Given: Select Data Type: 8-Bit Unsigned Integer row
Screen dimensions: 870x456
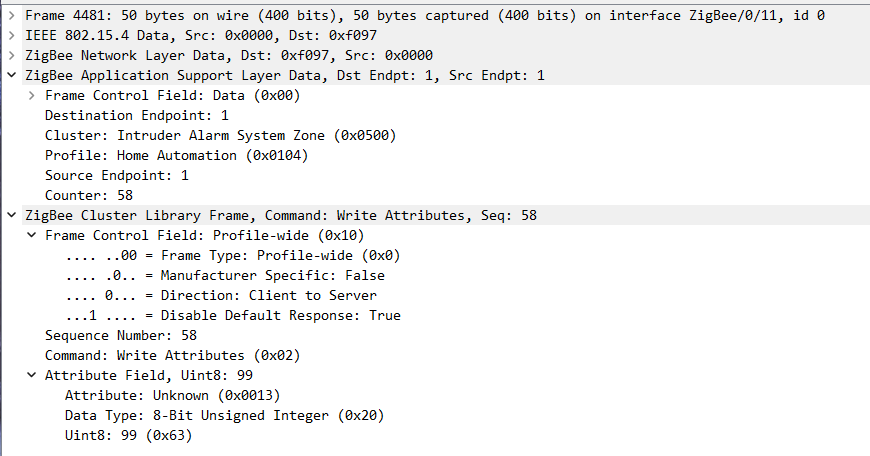Looking at the screenshot, I should (224, 416).
